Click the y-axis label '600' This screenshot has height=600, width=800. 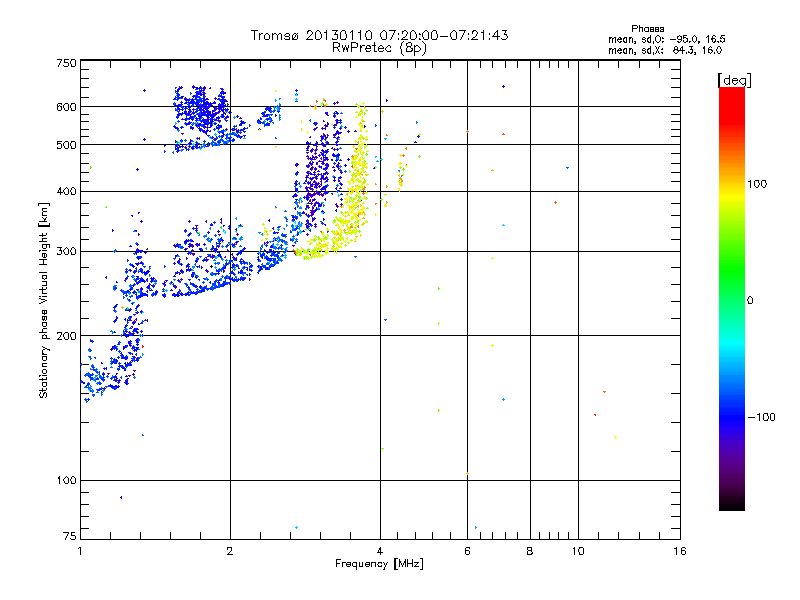67,107
